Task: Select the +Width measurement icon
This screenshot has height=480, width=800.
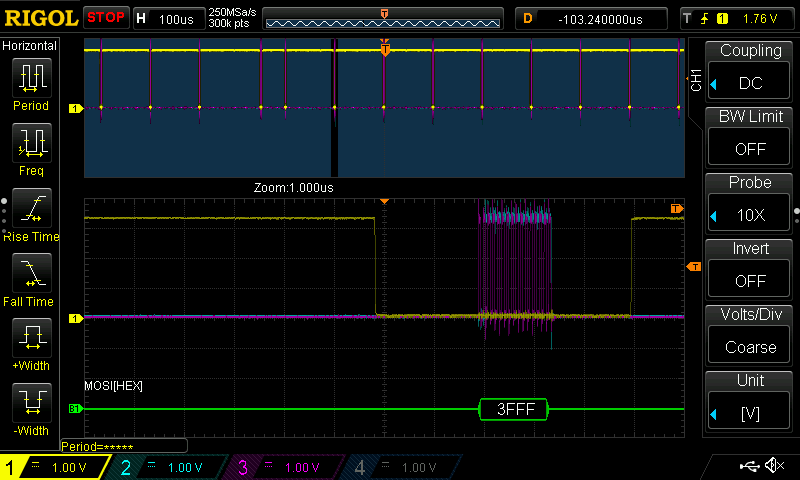Action: (x=32, y=337)
